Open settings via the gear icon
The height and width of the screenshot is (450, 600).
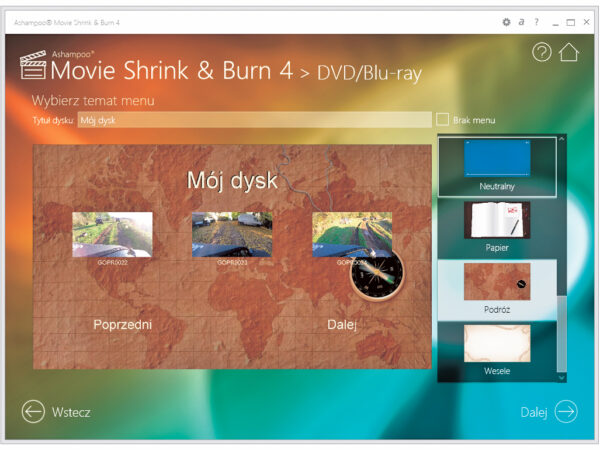(506, 21)
